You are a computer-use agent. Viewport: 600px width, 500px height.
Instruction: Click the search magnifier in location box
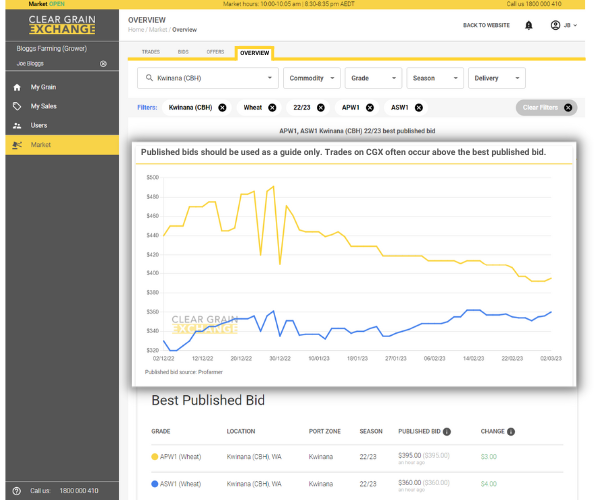(149, 78)
